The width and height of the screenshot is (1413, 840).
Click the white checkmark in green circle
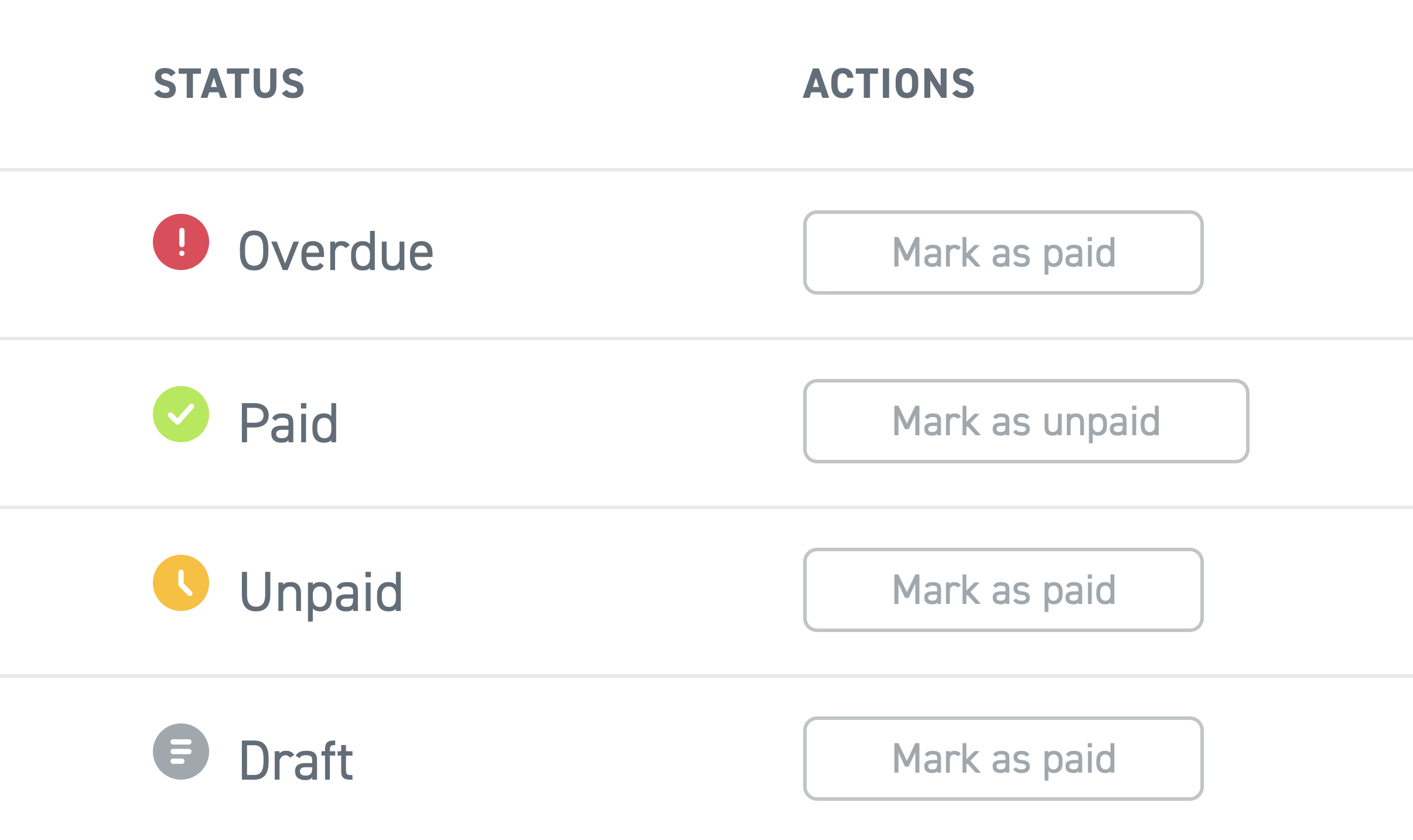181,414
